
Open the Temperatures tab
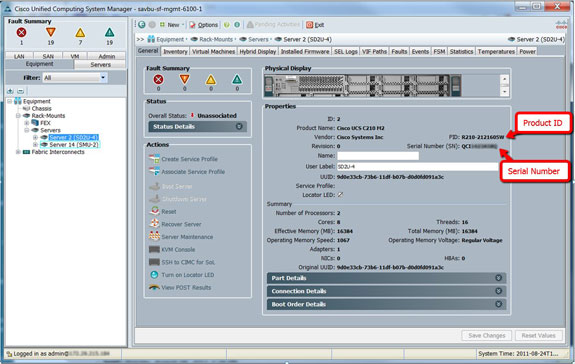(496, 52)
